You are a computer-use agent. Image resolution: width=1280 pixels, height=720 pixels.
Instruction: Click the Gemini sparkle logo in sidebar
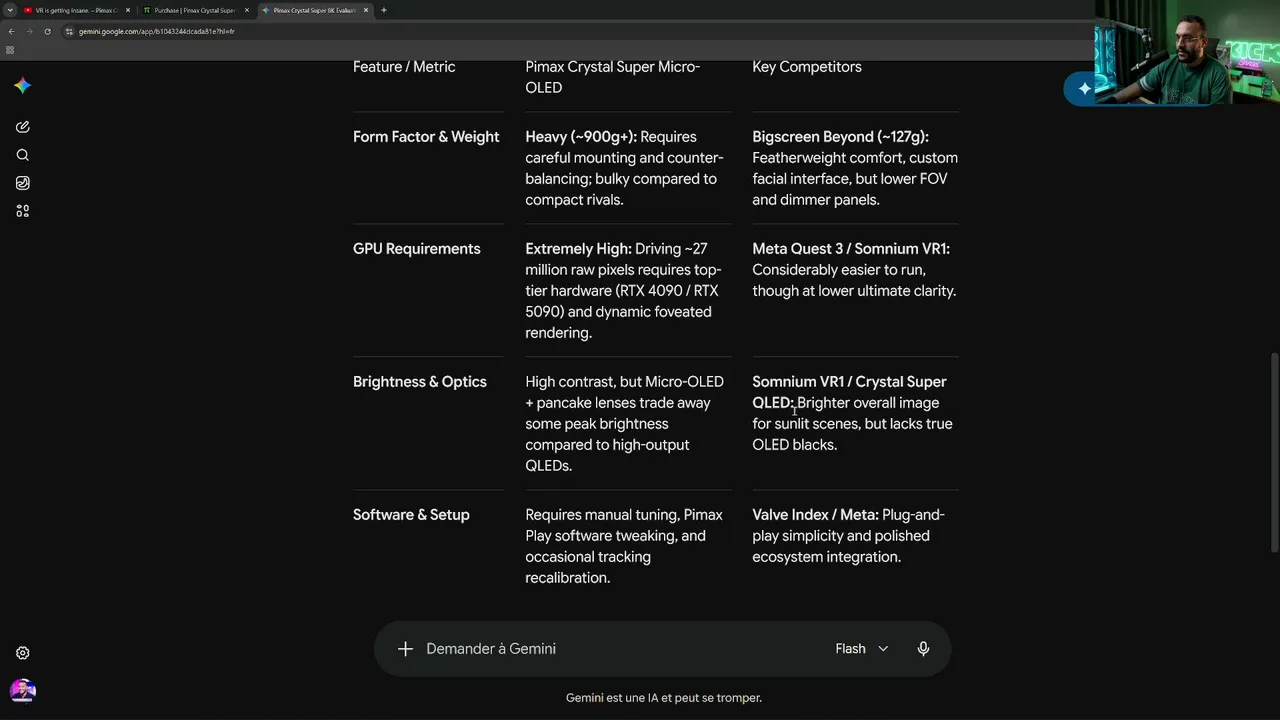[22, 86]
